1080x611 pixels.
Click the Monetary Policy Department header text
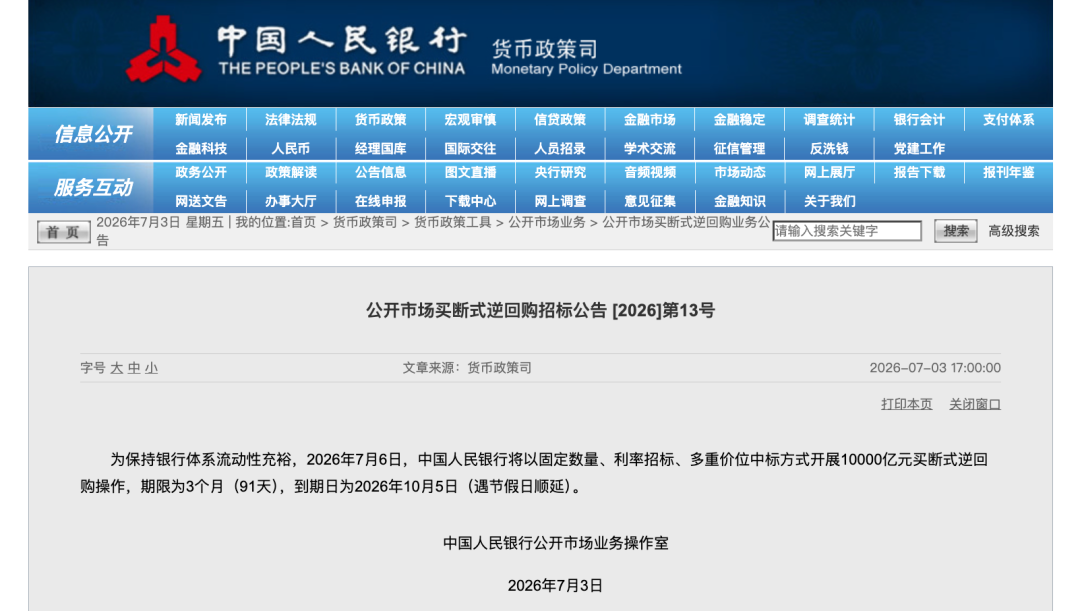tap(586, 69)
